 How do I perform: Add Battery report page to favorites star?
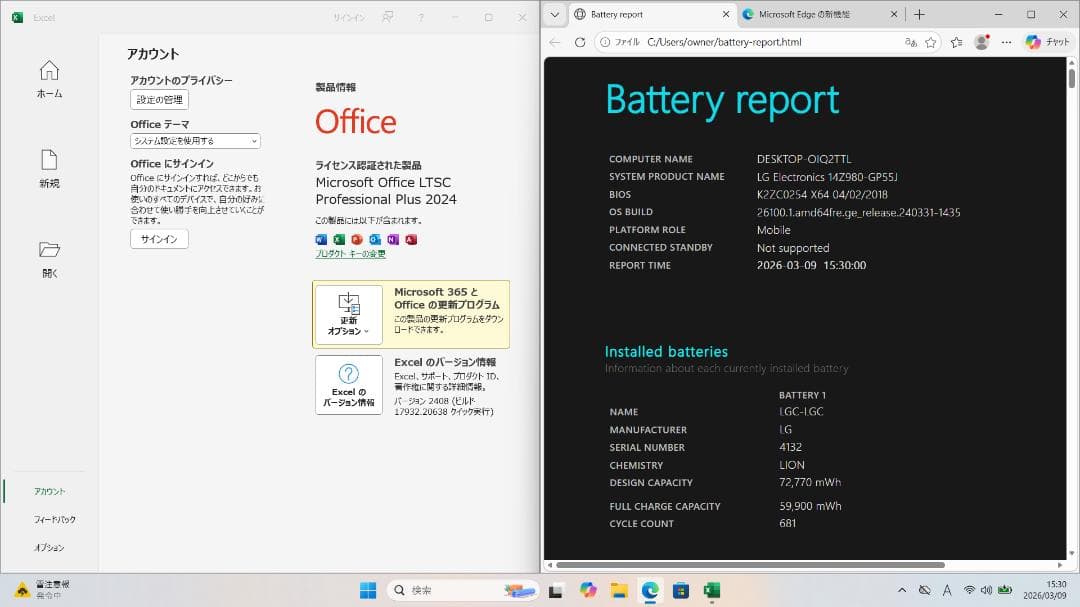pos(931,42)
